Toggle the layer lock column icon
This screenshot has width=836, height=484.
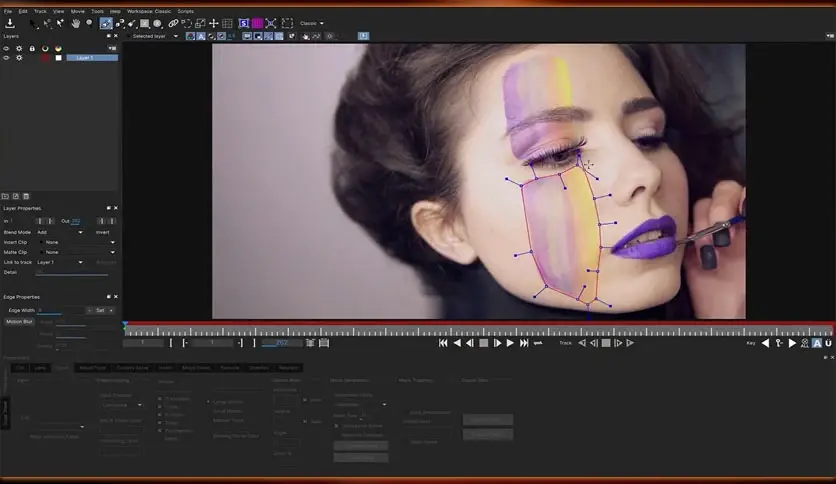coord(32,48)
